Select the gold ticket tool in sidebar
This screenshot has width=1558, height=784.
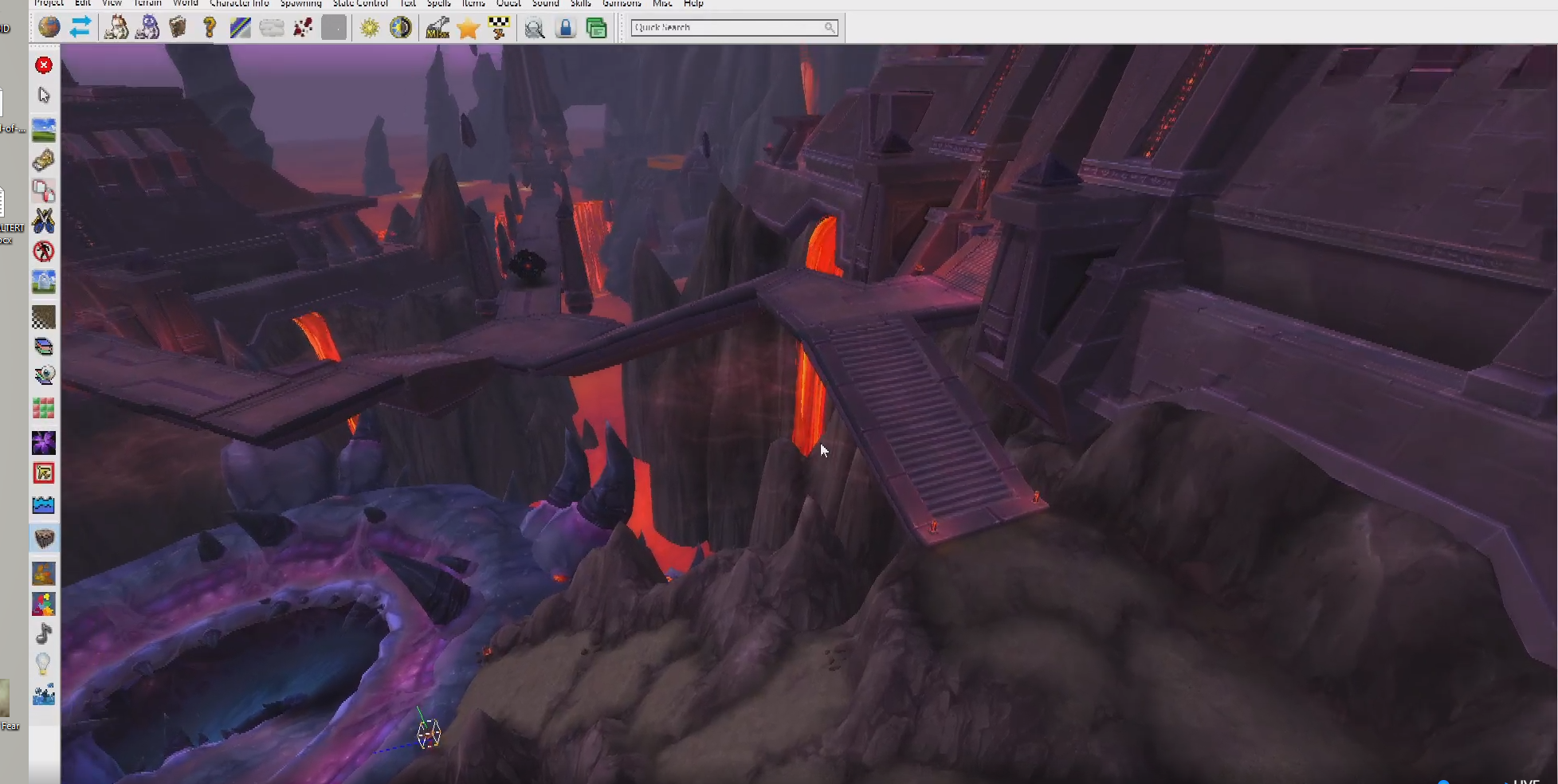click(44, 160)
